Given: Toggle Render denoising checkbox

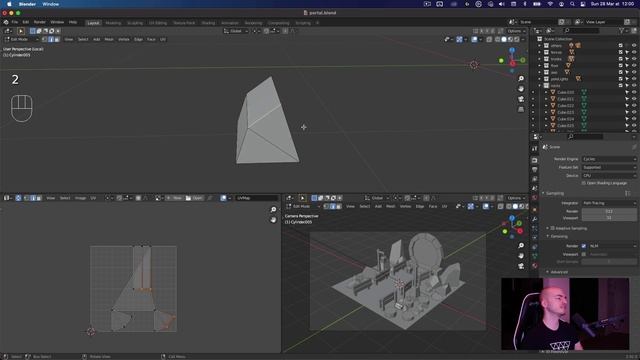Looking at the screenshot, I should pos(583,246).
